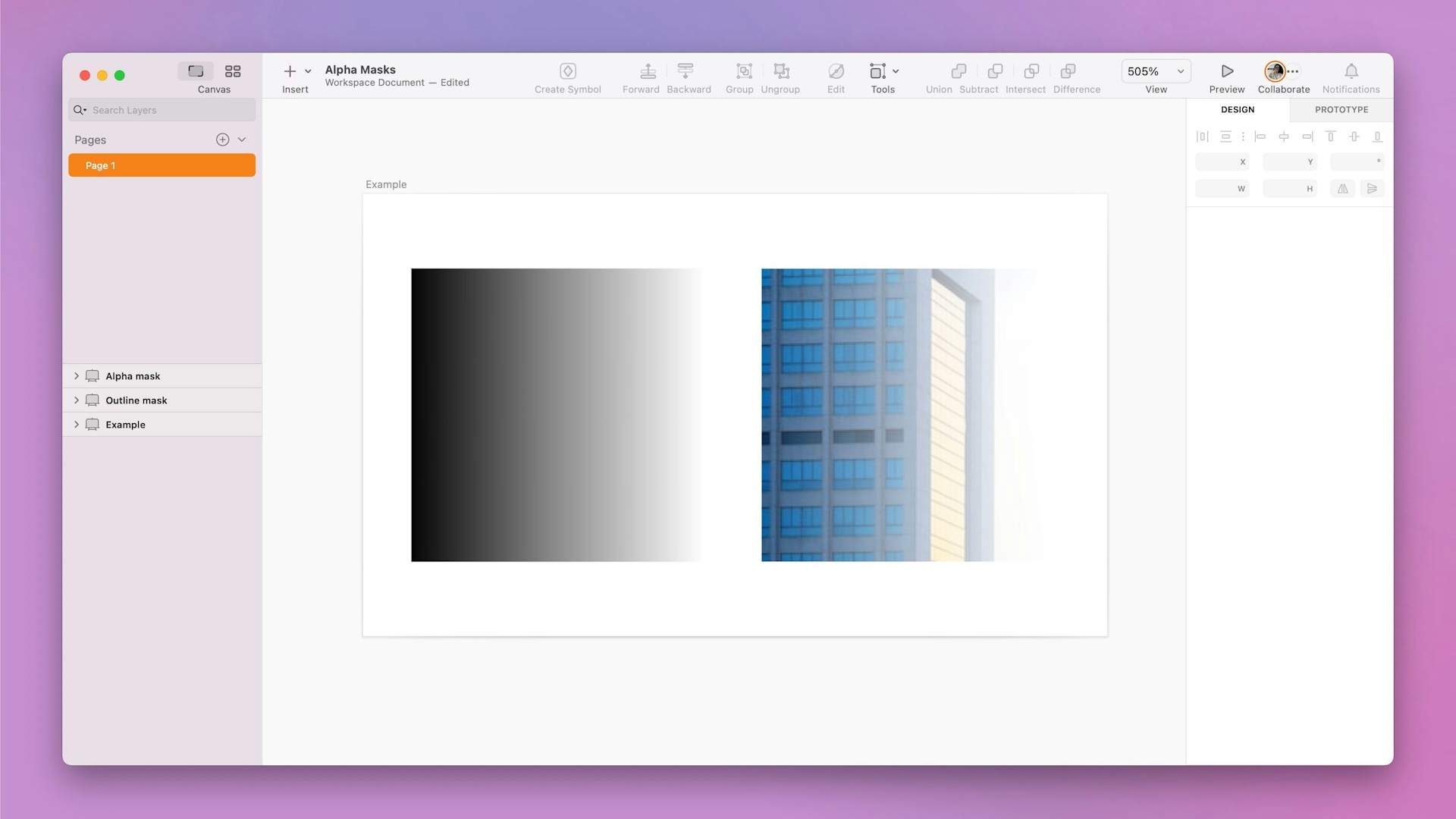1456x819 pixels.
Task: Click the Create Symbol icon
Action: pyautogui.click(x=567, y=71)
